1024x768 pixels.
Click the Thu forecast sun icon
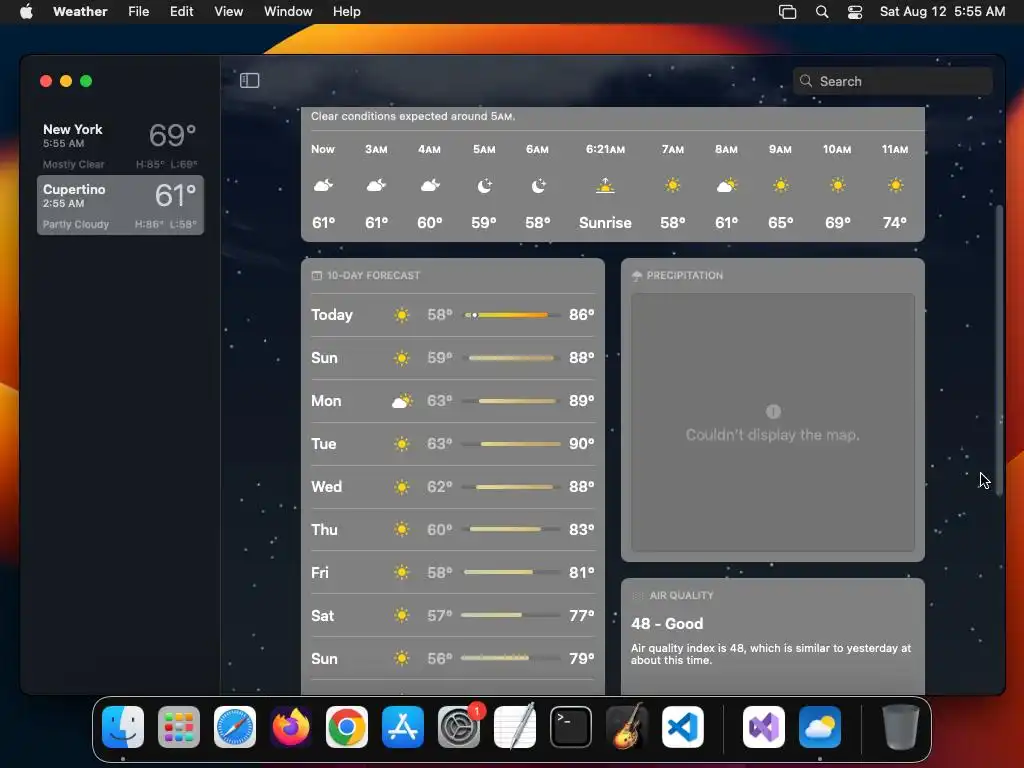coord(402,530)
